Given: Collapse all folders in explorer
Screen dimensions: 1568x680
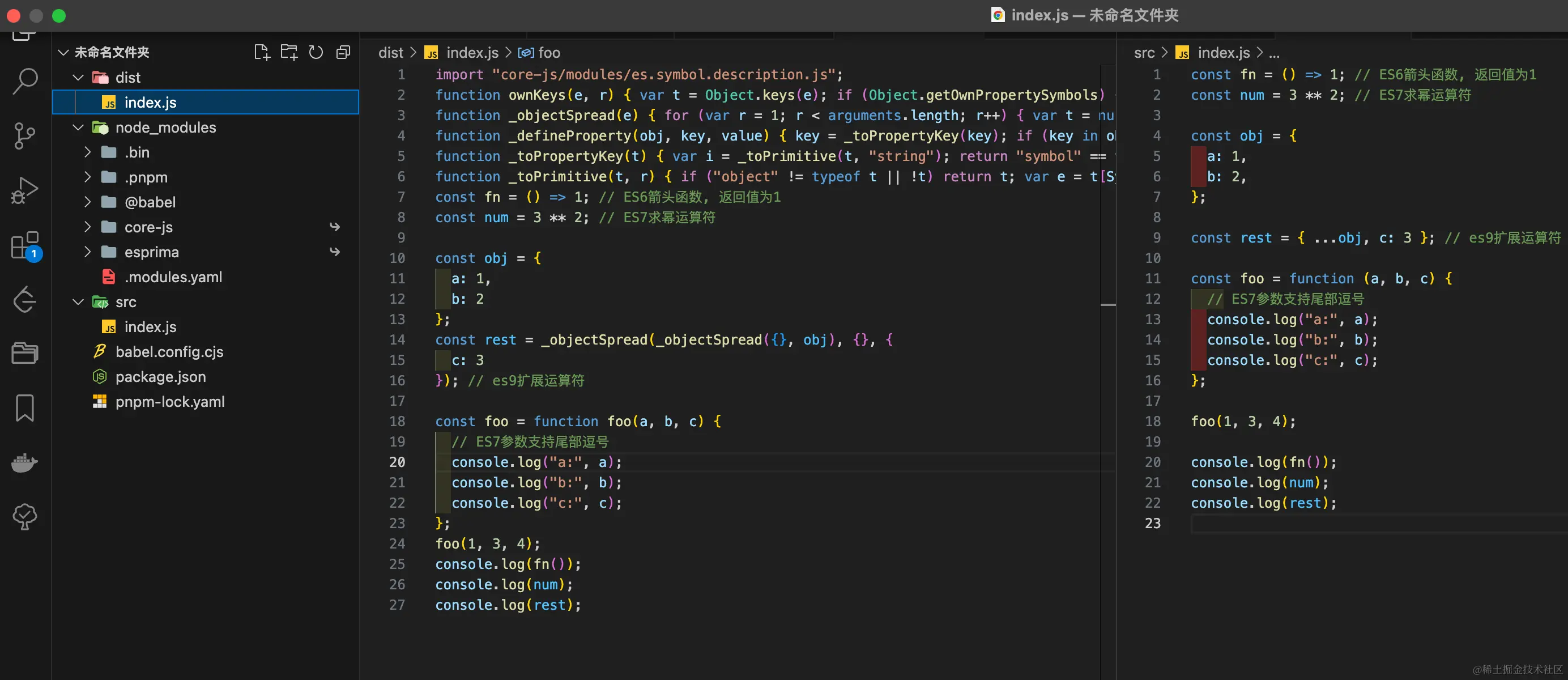Looking at the screenshot, I should pyautogui.click(x=343, y=52).
